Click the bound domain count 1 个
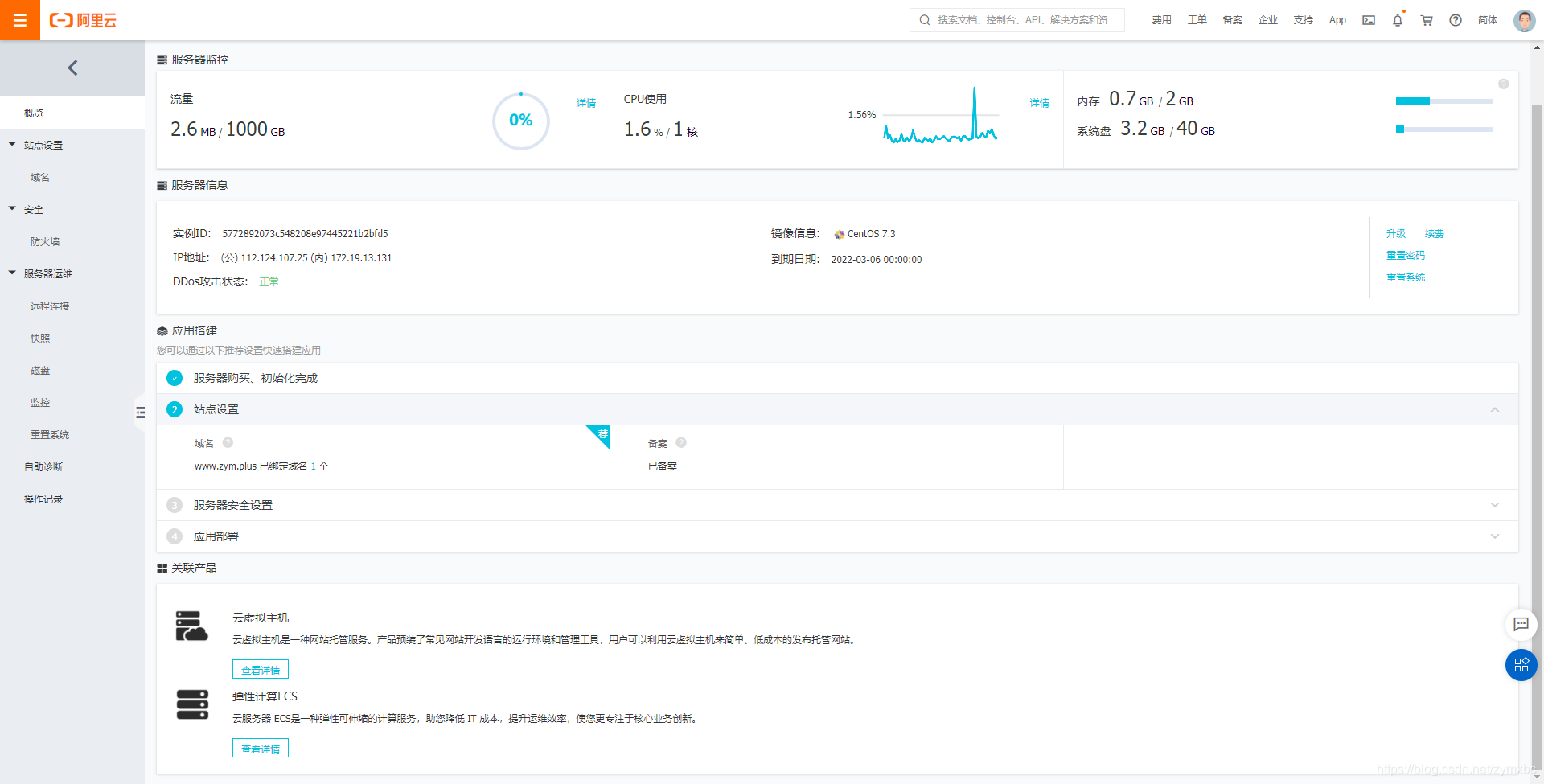This screenshot has height=784, width=1544. (x=319, y=466)
